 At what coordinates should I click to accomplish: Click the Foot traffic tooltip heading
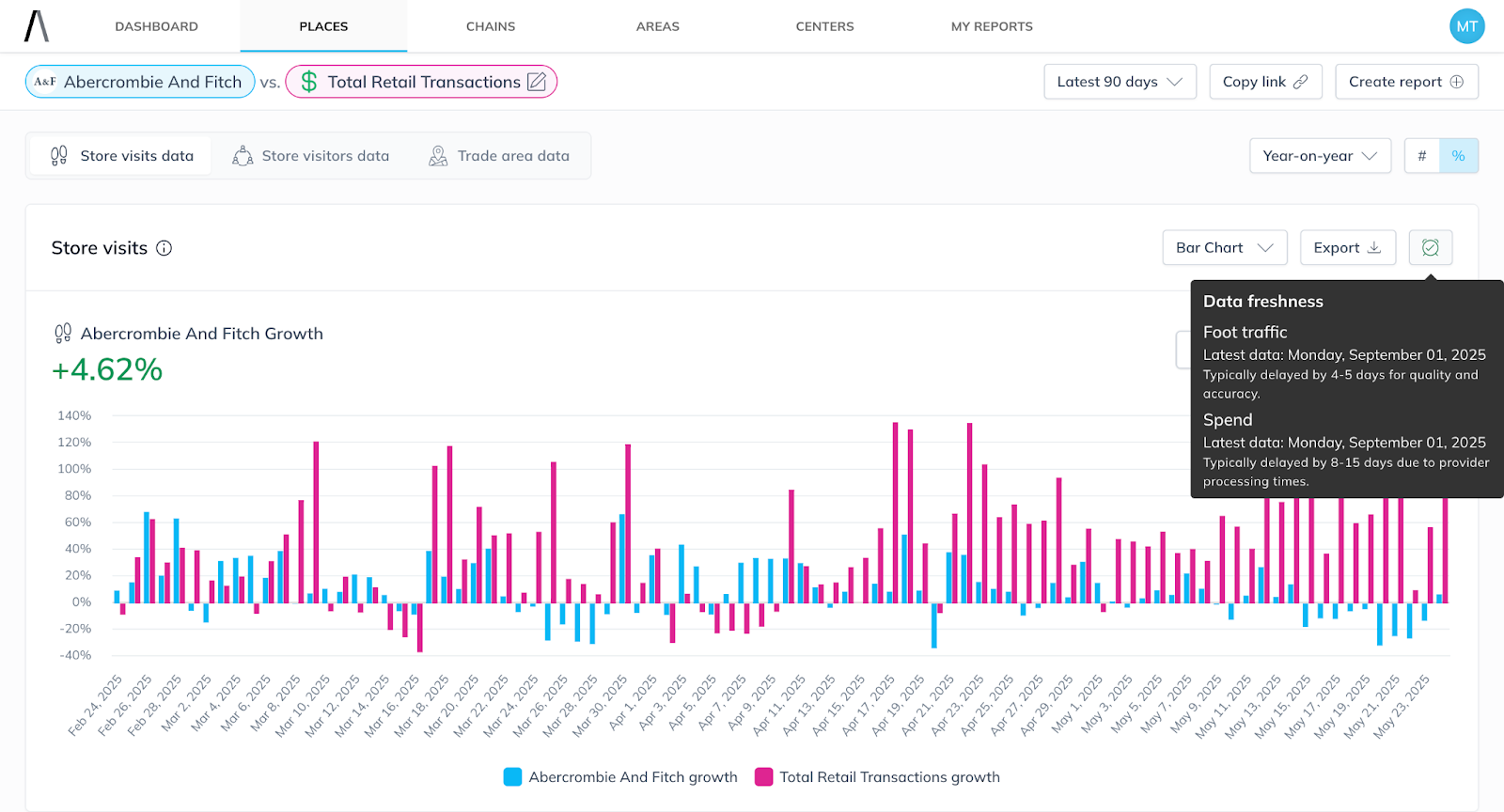pyautogui.click(x=1245, y=333)
